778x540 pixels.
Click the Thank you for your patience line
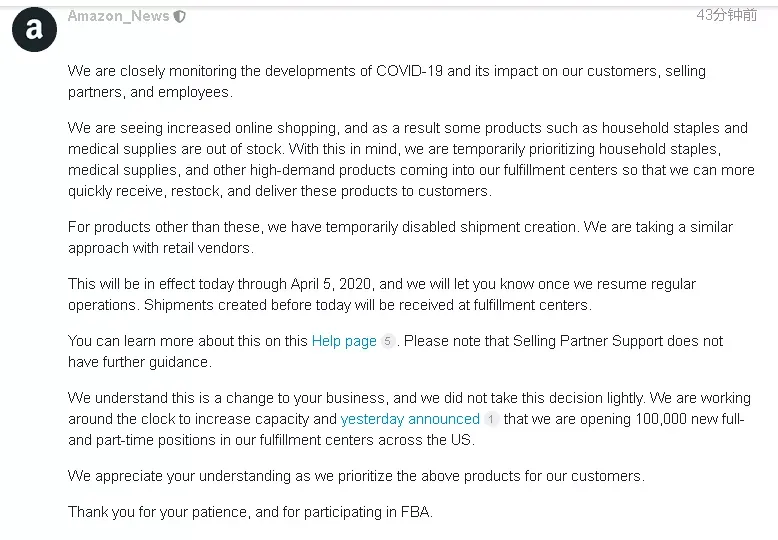250,512
